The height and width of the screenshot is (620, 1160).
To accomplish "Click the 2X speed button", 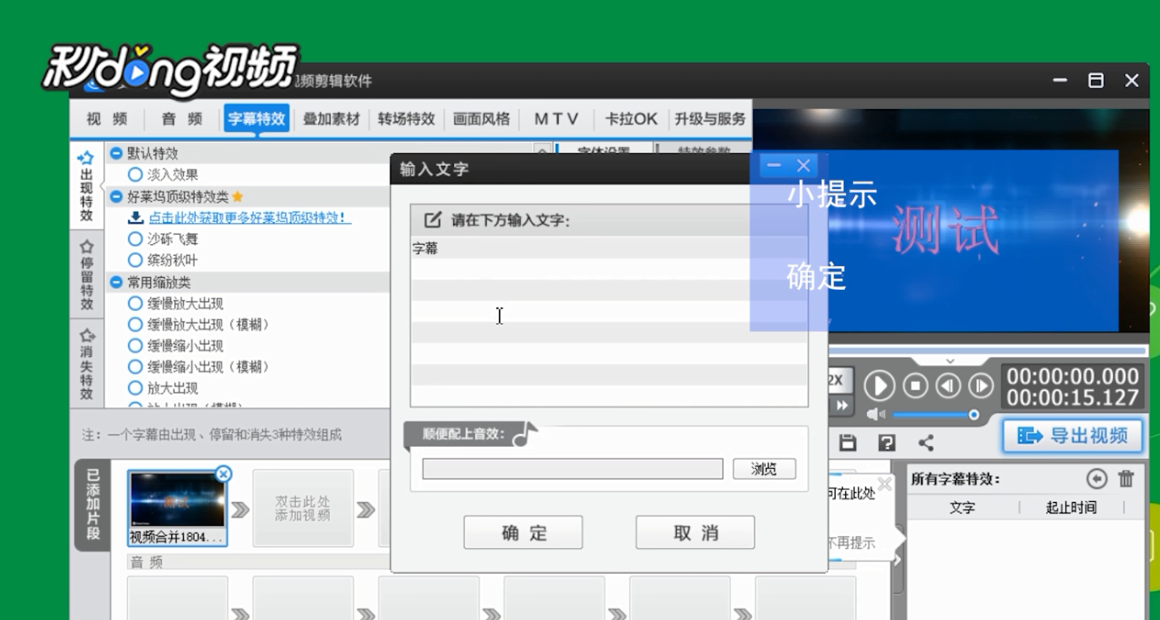I will click(x=837, y=380).
